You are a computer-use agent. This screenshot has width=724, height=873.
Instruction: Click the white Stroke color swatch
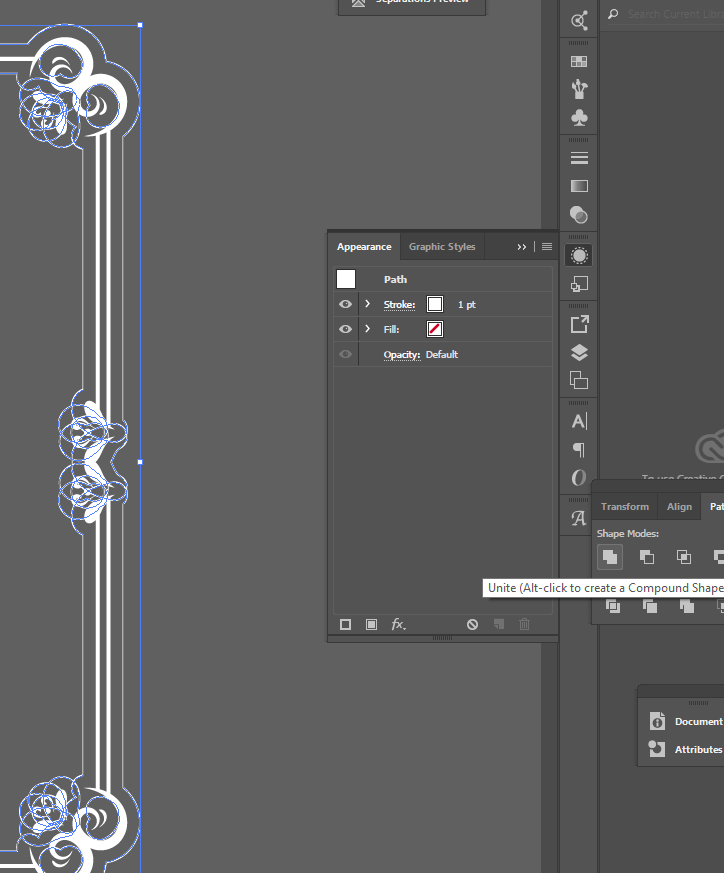[435, 304]
